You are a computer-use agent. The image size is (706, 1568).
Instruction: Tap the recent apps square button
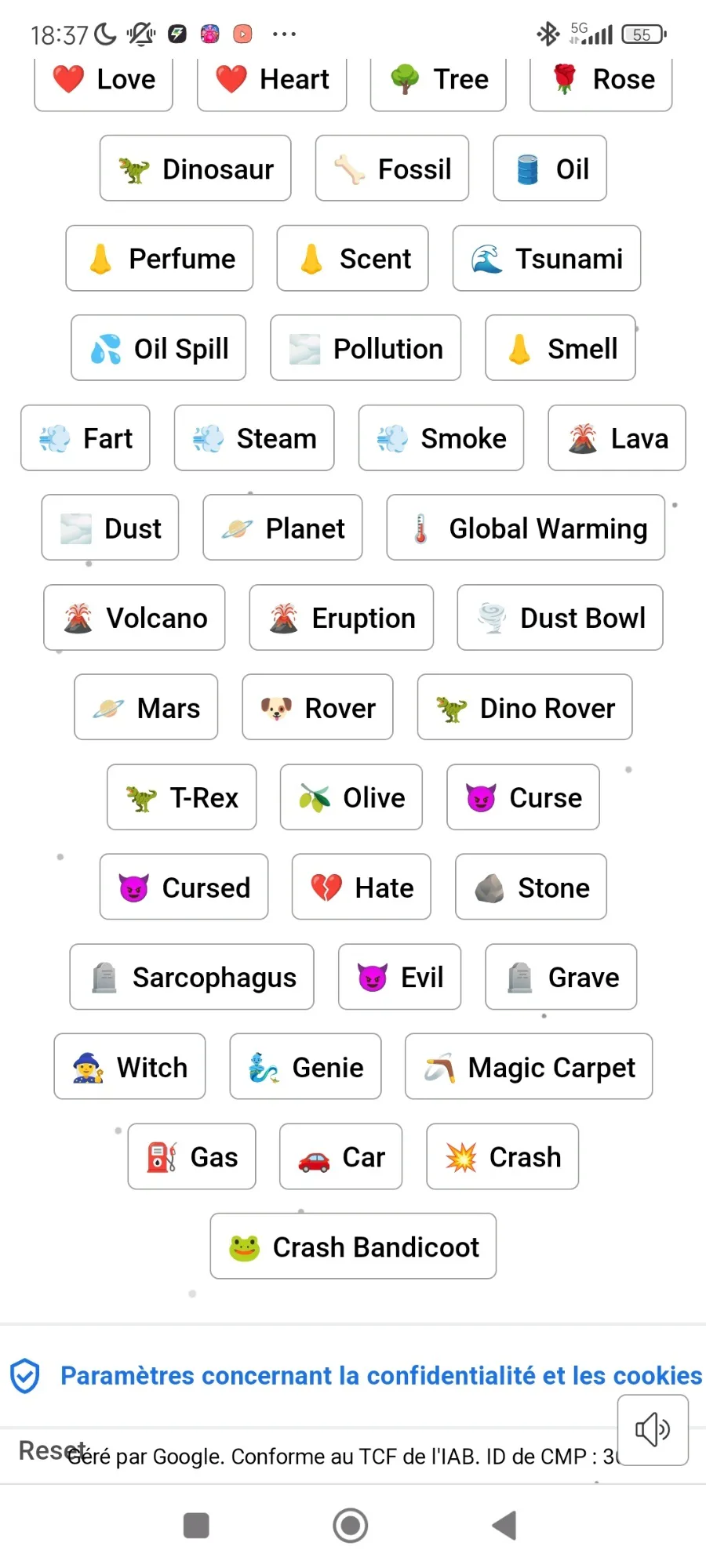pyautogui.click(x=196, y=1525)
